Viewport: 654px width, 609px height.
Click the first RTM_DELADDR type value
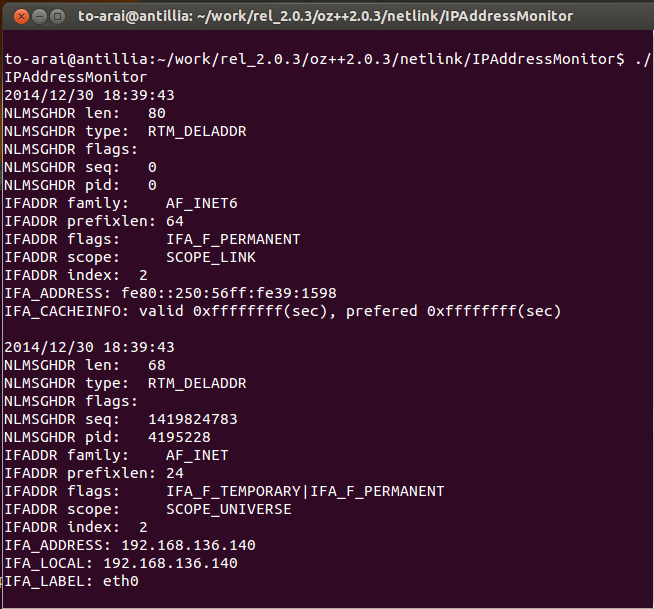(x=197, y=131)
